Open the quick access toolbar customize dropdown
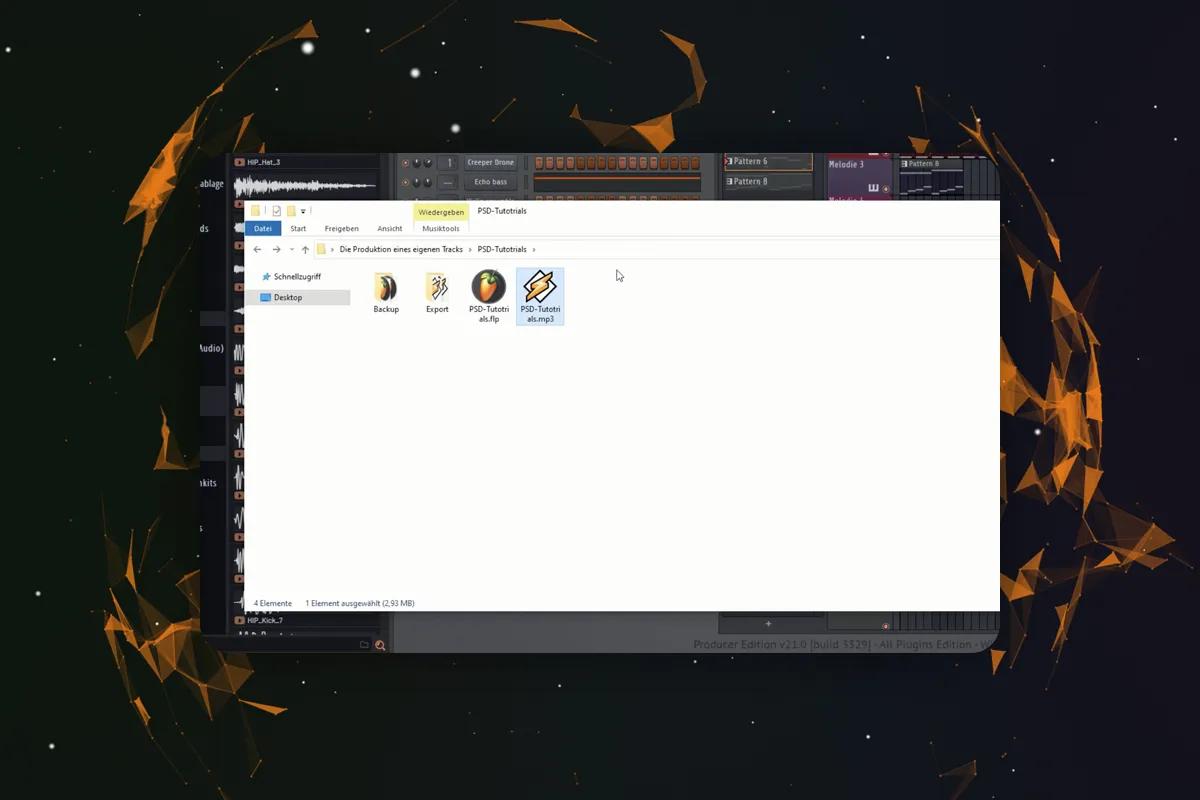 pyautogui.click(x=303, y=212)
